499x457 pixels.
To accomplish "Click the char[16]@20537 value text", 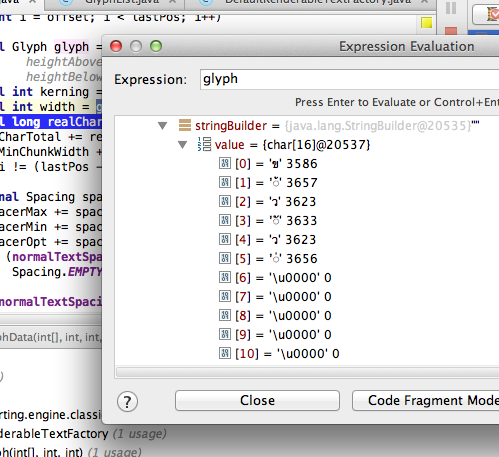I will click(x=317, y=145).
